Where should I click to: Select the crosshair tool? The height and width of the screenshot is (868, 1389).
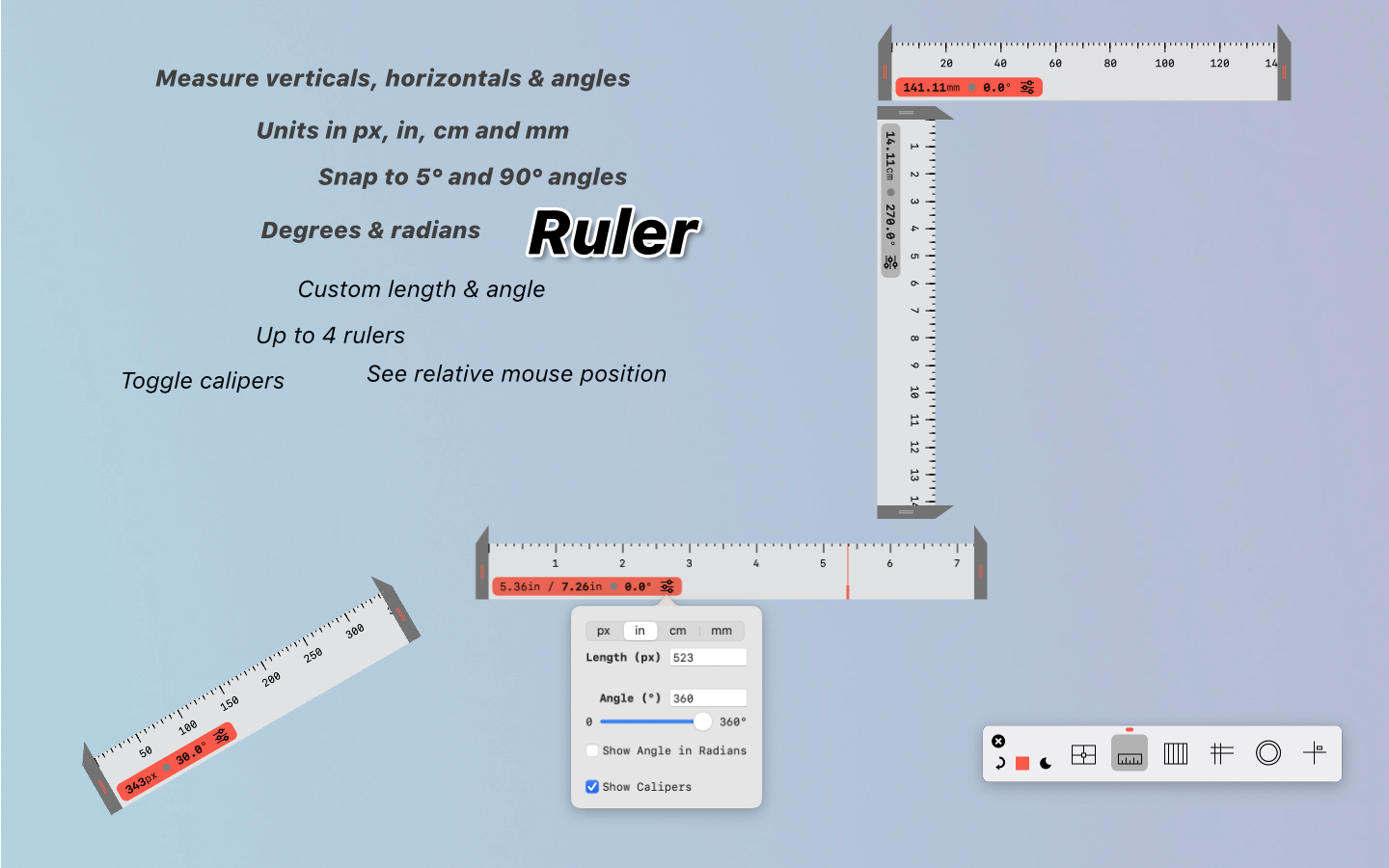[x=1315, y=753]
